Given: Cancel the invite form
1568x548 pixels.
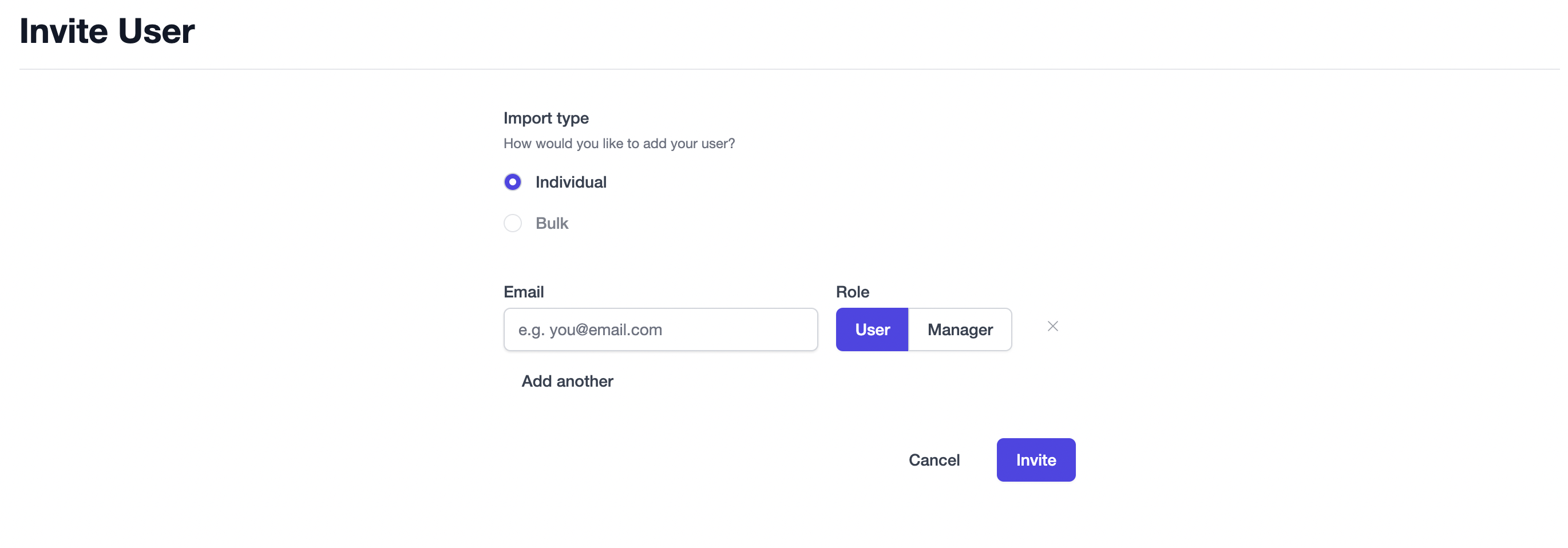Looking at the screenshot, I should 934,460.
